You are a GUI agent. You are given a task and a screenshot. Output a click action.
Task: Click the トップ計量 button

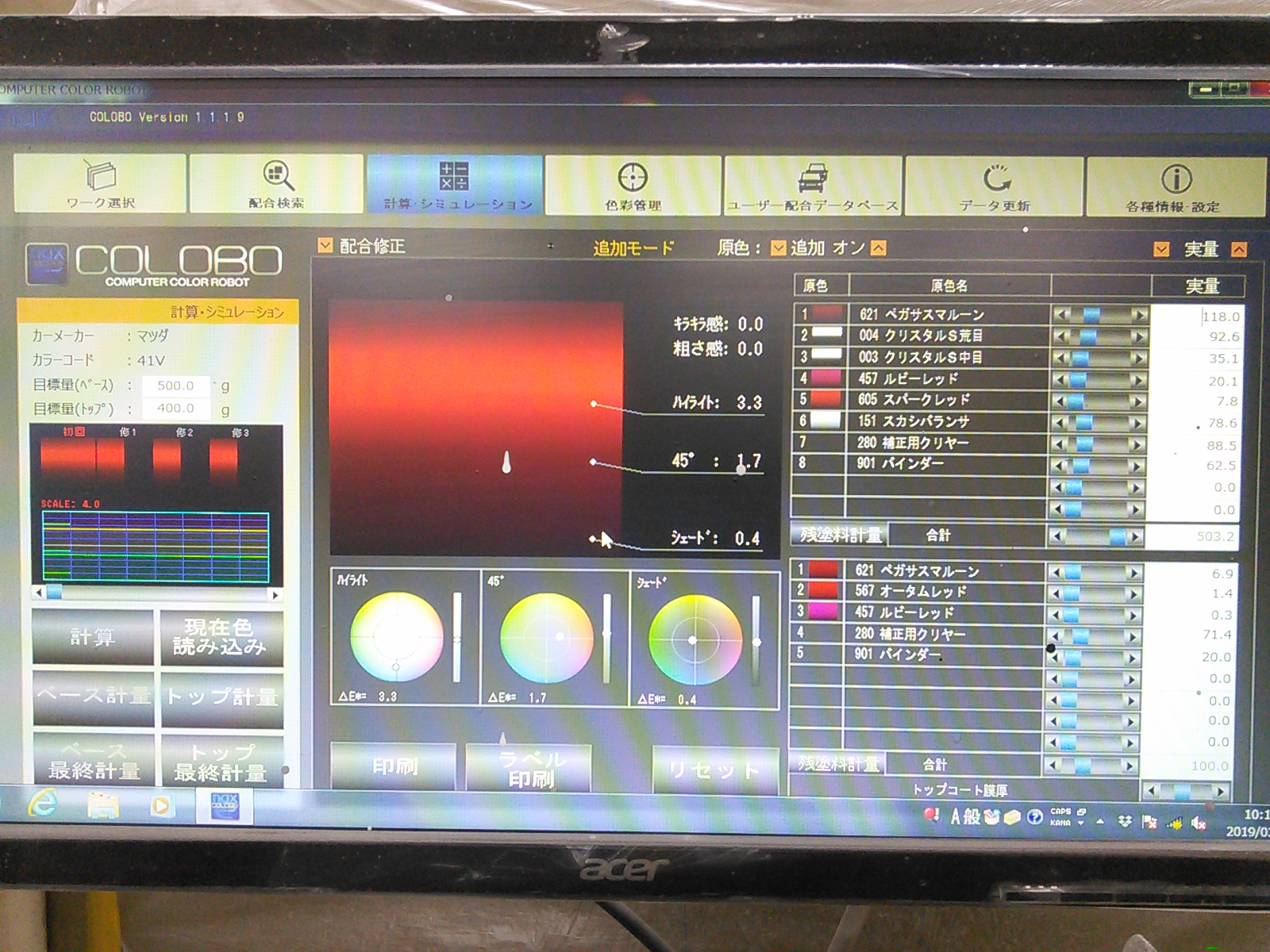click(x=221, y=698)
